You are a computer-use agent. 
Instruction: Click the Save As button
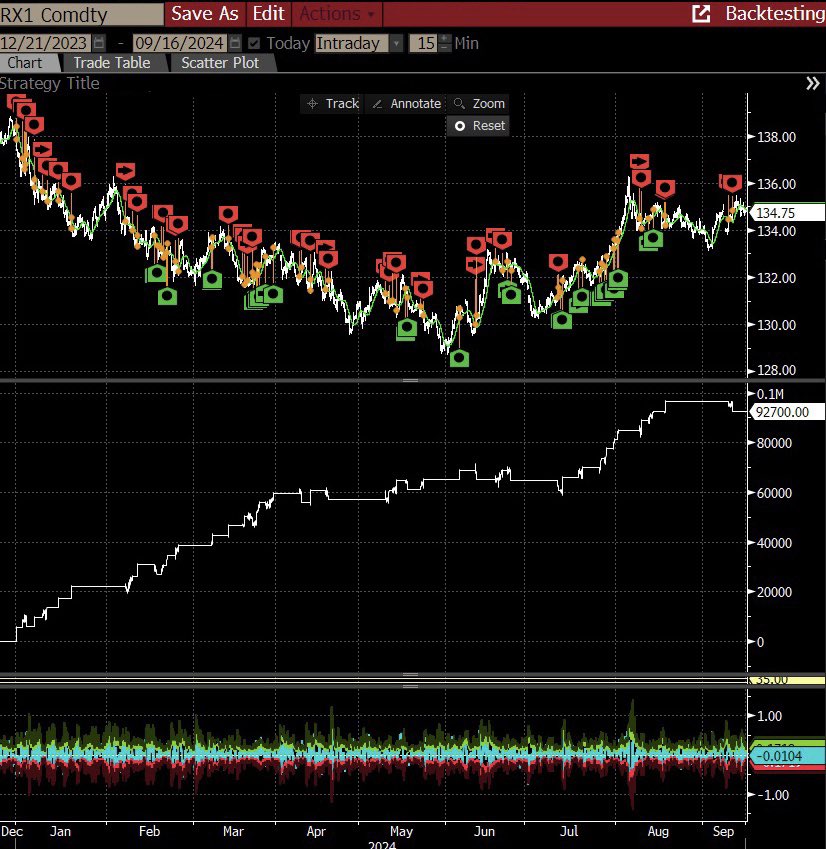[204, 14]
